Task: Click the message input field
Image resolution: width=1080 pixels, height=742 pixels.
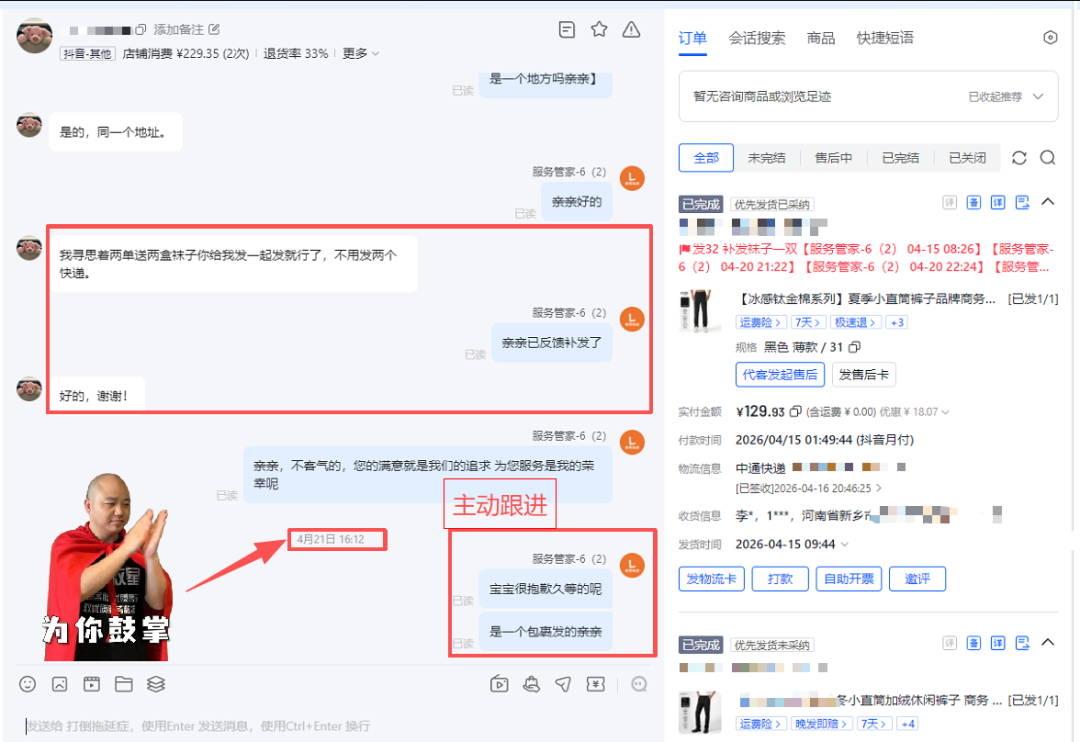Action: point(331,725)
